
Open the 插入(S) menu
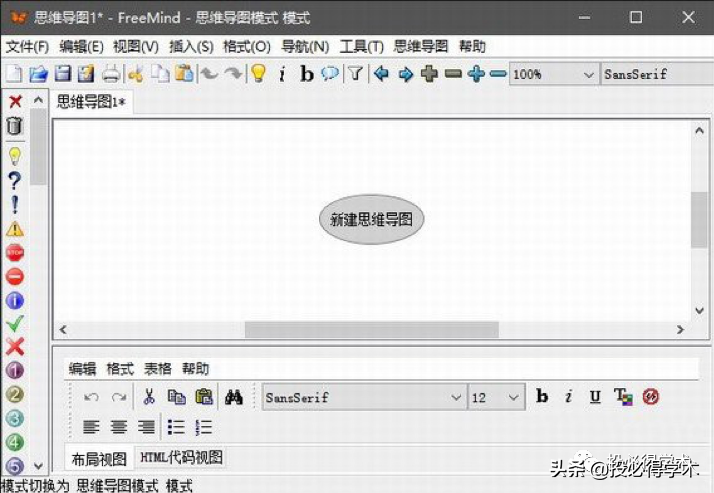pyautogui.click(x=191, y=46)
